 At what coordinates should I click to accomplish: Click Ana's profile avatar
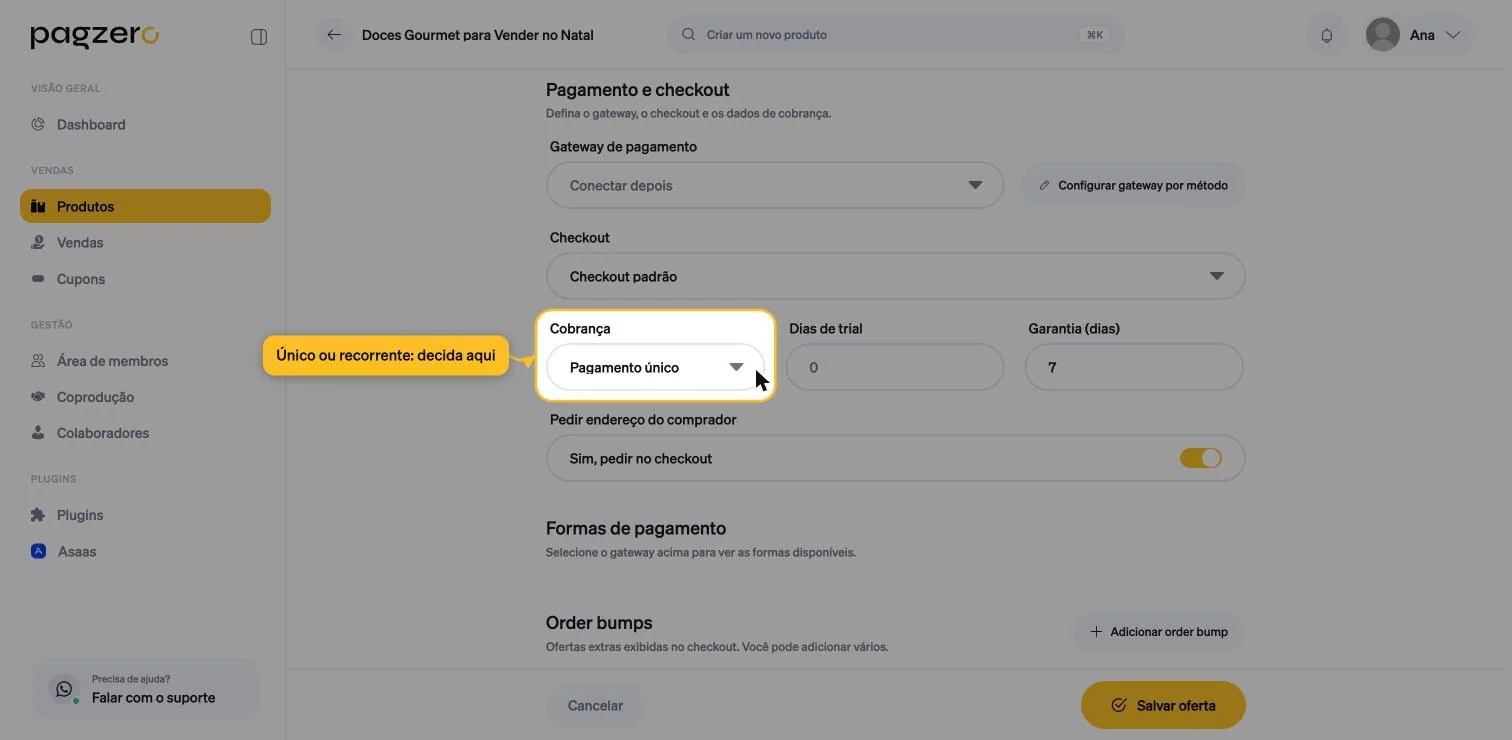1383,35
